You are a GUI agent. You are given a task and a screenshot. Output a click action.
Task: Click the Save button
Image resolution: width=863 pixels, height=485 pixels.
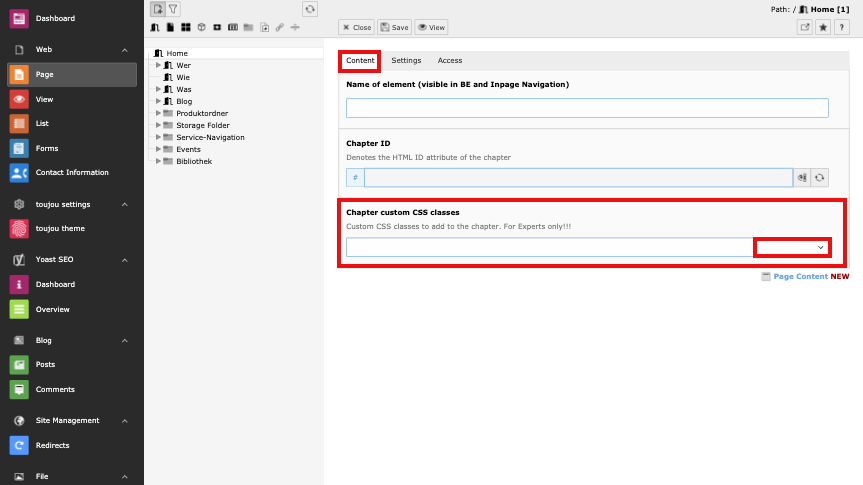395,28
